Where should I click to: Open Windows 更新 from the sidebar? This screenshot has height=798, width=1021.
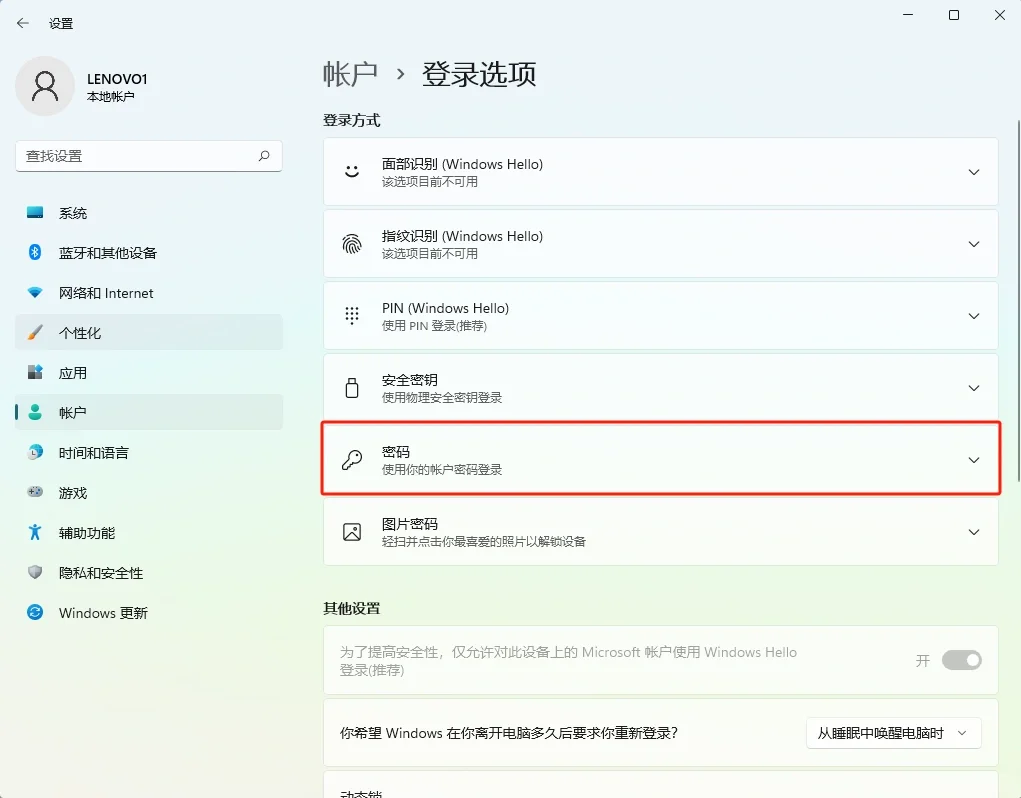pos(103,612)
